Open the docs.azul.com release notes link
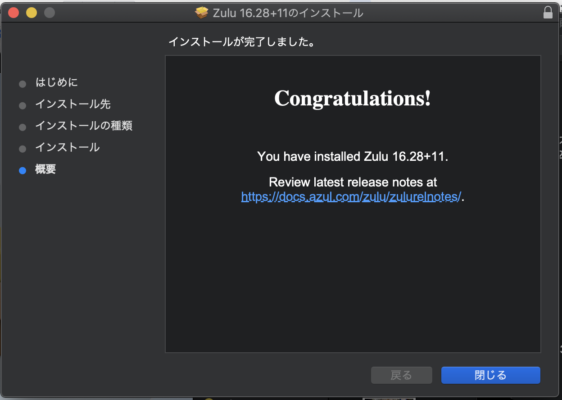562x400 pixels. [351, 197]
